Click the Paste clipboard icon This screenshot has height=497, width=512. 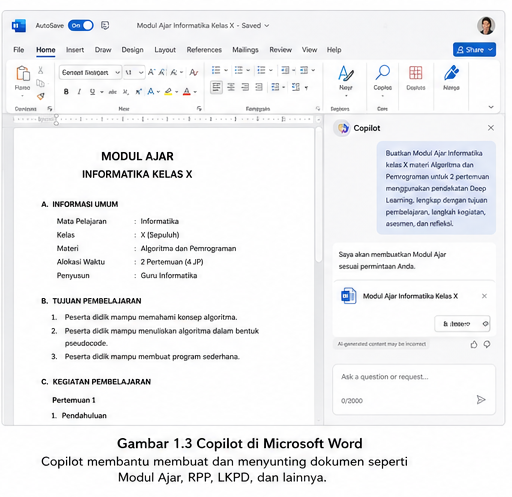tap(23, 73)
